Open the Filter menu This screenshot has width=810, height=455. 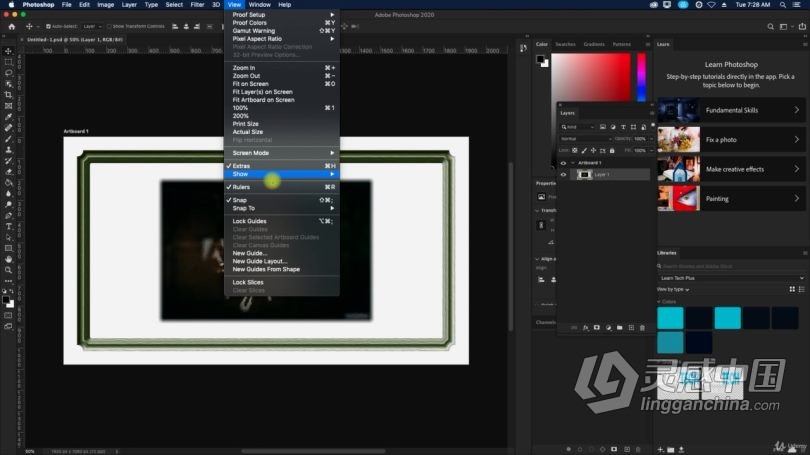(197, 5)
